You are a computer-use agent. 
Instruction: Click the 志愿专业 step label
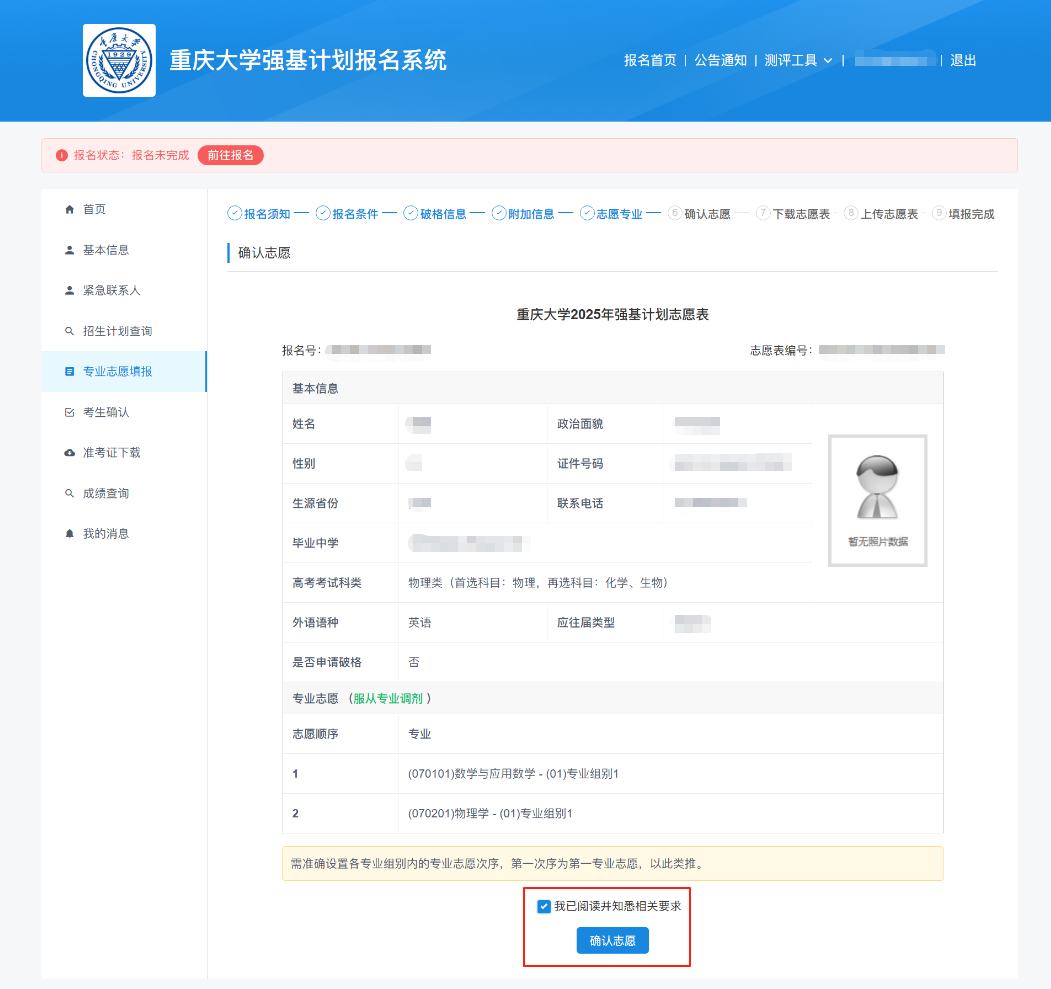(619, 214)
